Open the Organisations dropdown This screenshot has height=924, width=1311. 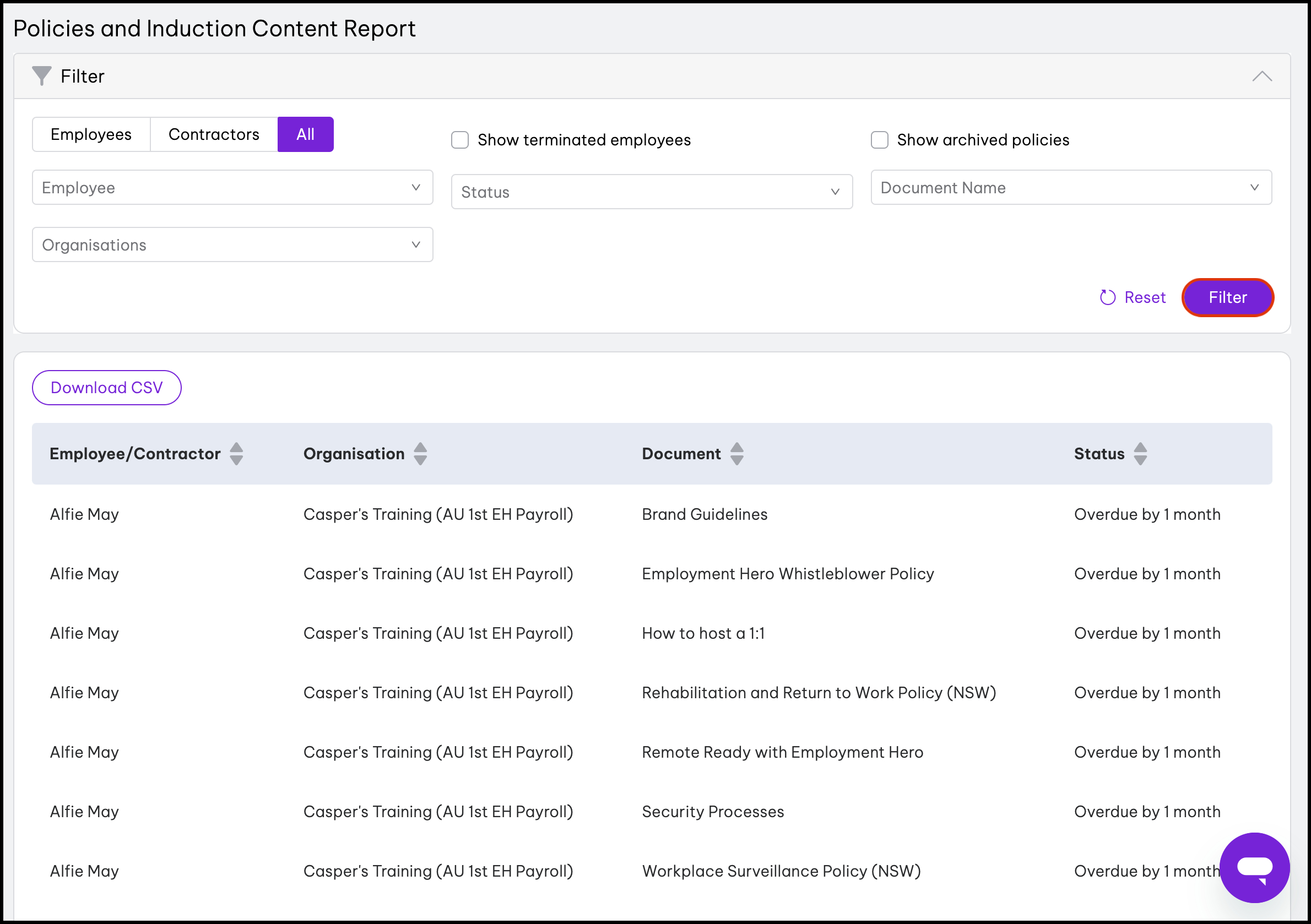tap(232, 245)
